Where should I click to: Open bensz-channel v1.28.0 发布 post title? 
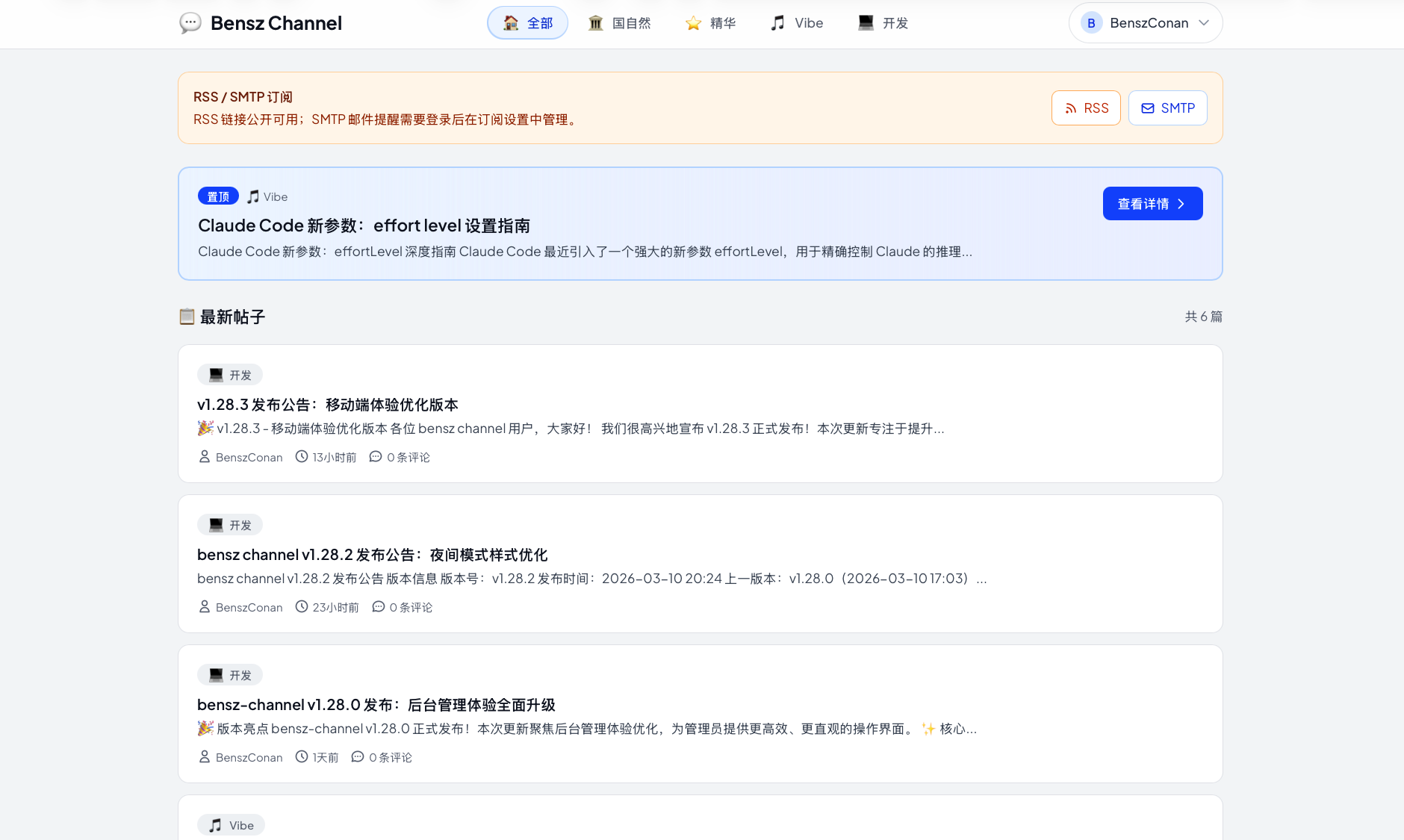(376, 705)
